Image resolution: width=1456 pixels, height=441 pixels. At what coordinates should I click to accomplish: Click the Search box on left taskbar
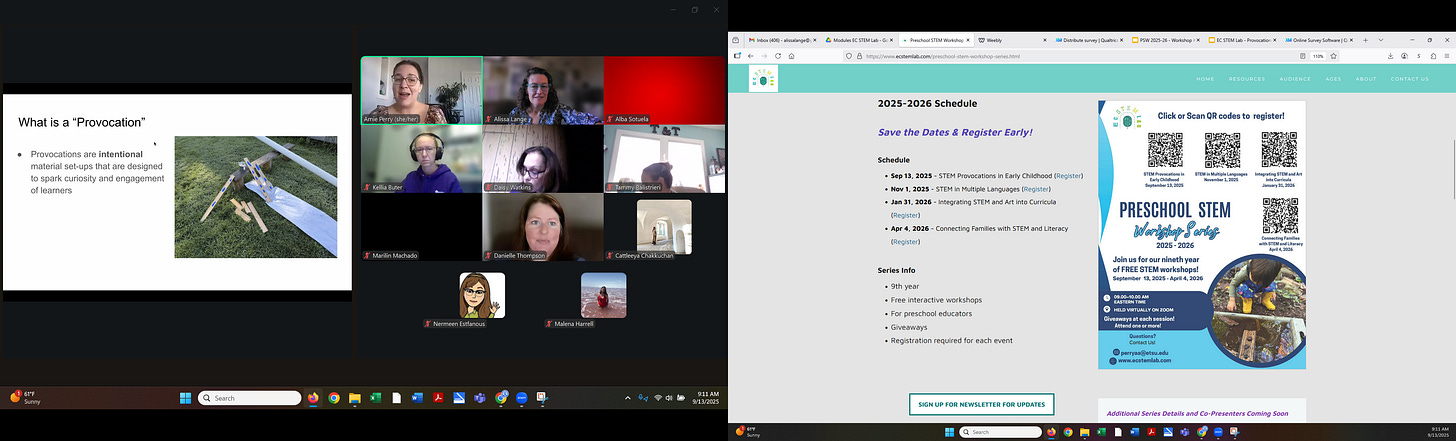[249, 398]
